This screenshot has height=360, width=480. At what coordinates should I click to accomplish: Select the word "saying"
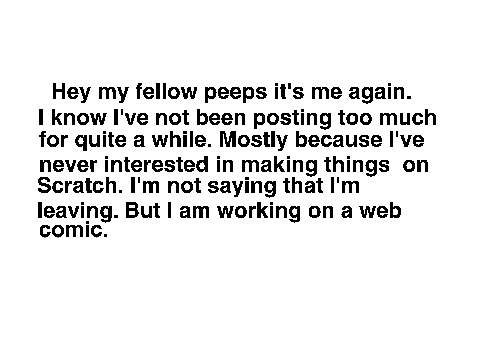tap(242, 187)
